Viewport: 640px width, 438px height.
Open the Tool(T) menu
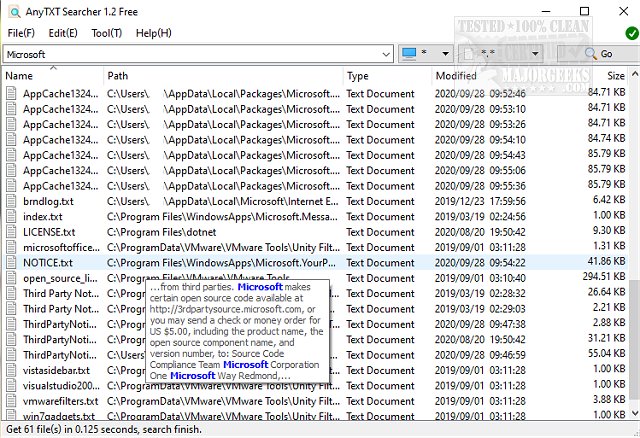107,33
